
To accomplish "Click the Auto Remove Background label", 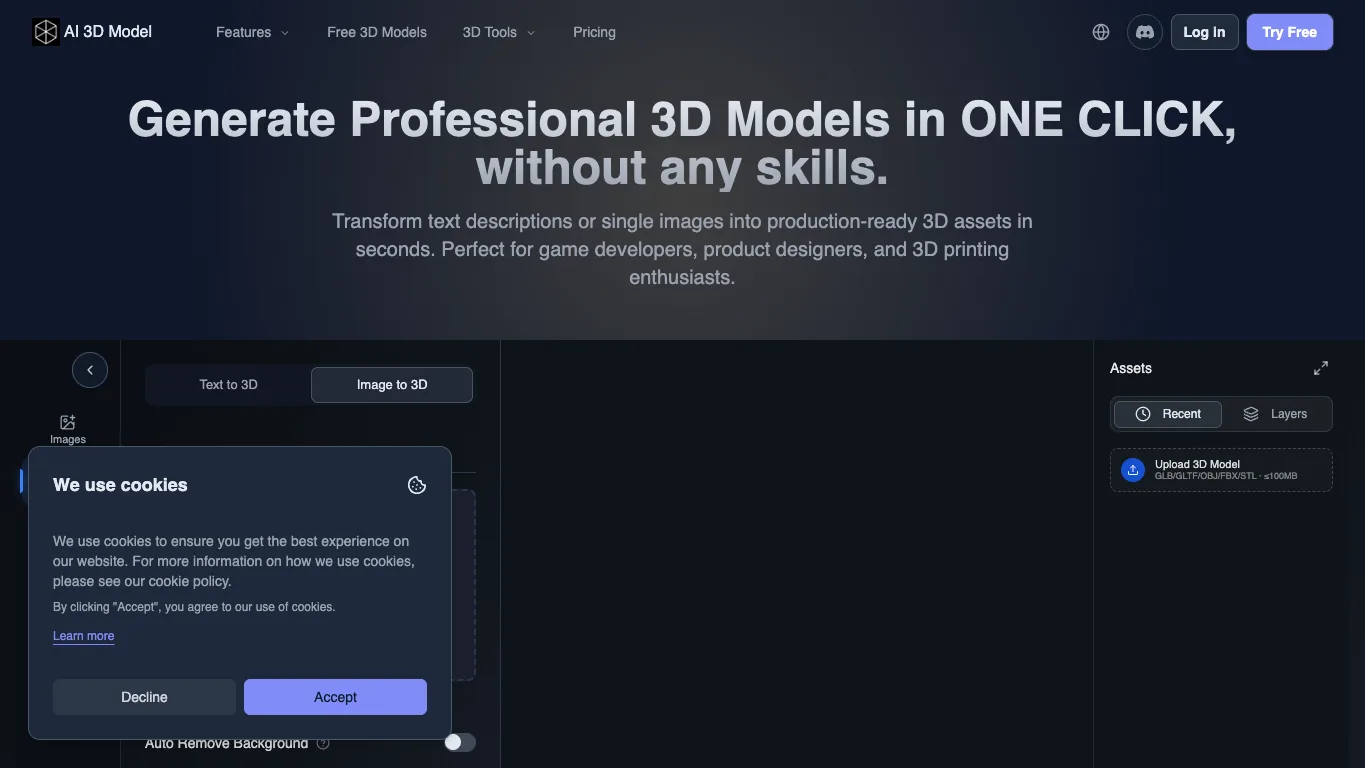I will click(x=226, y=743).
